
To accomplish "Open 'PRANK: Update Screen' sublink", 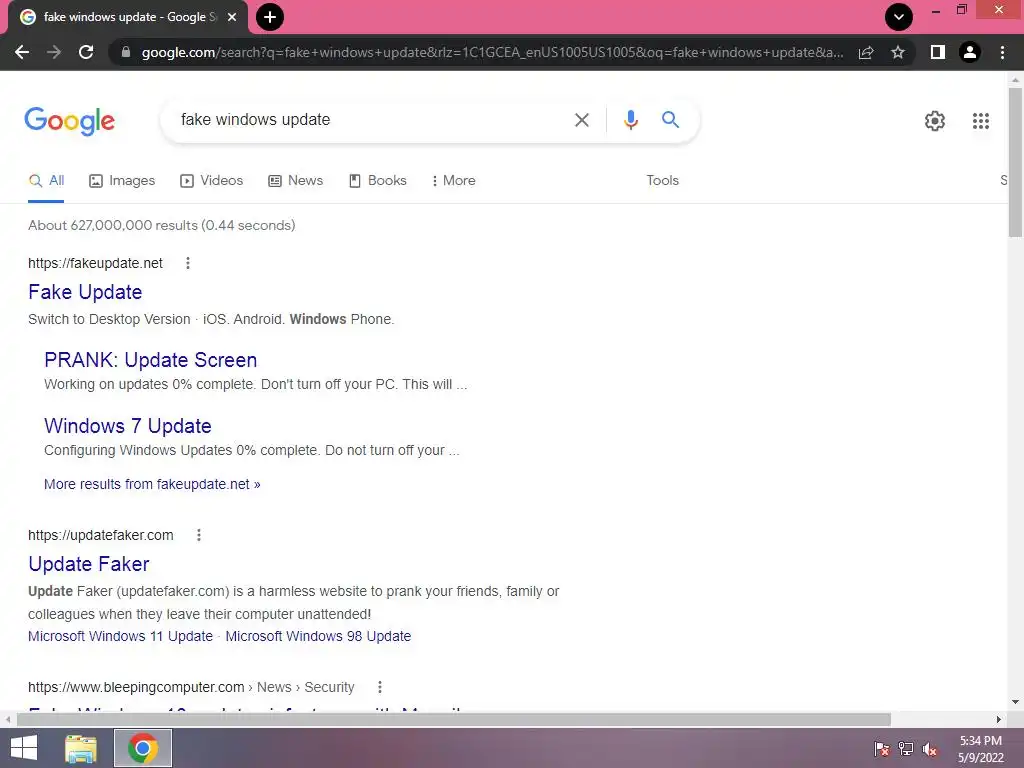I will [150, 360].
